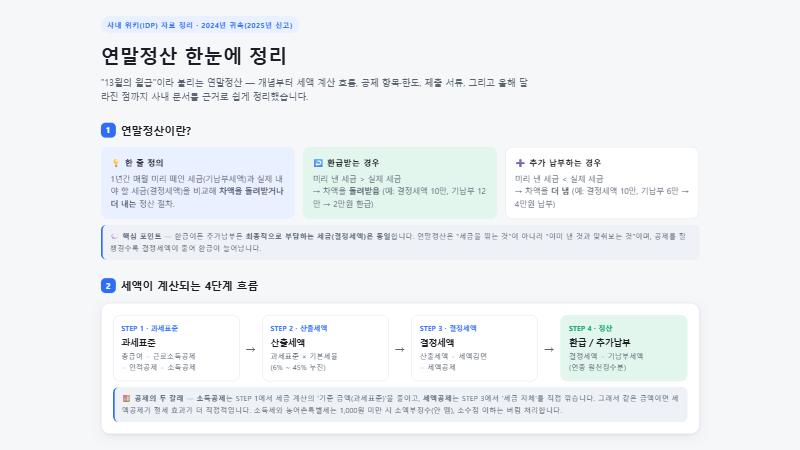This screenshot has width=800, height=450.
Task: Click the 연말정산이란? section heading
Action: 156,131
